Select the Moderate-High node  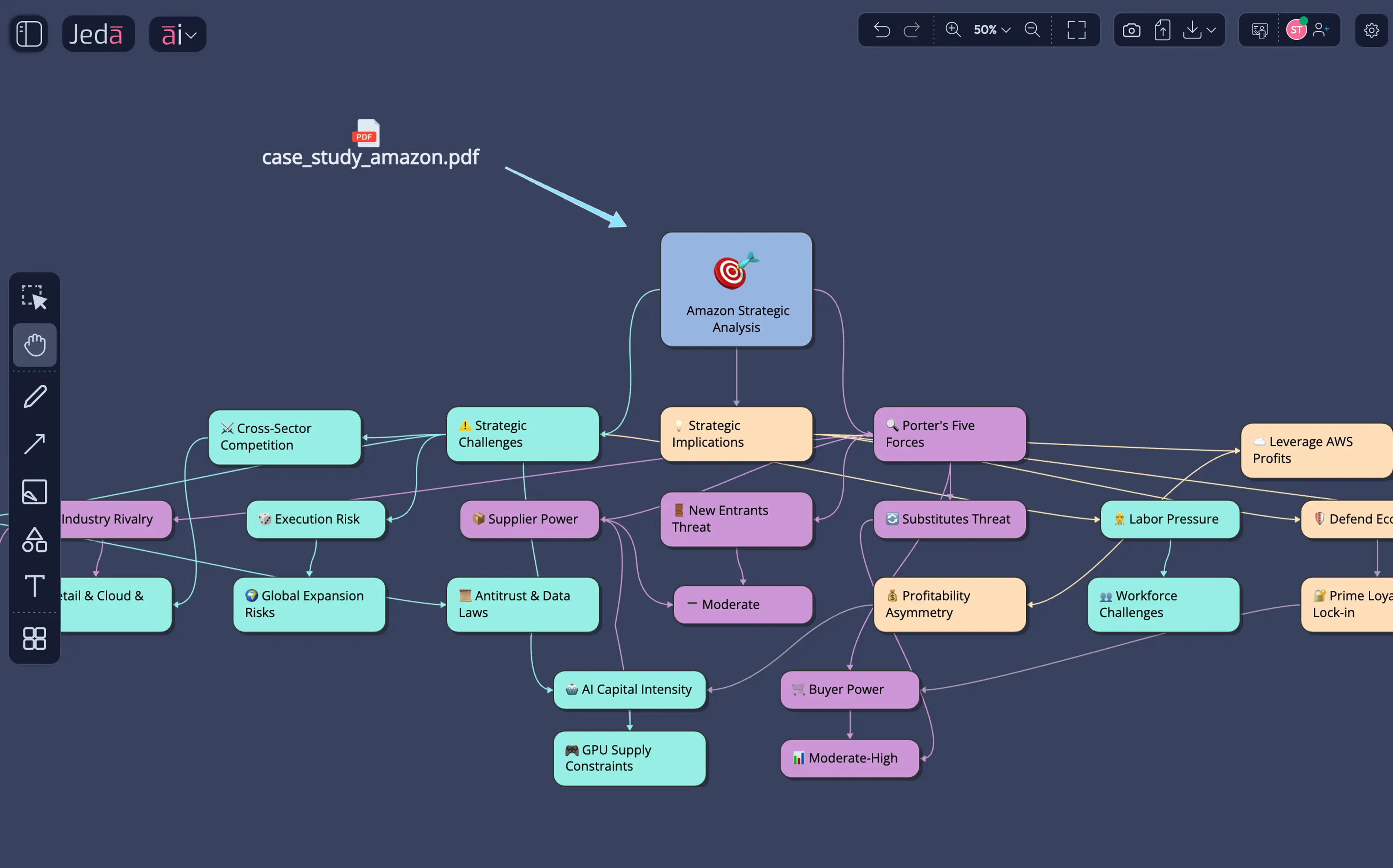point(849,758)
